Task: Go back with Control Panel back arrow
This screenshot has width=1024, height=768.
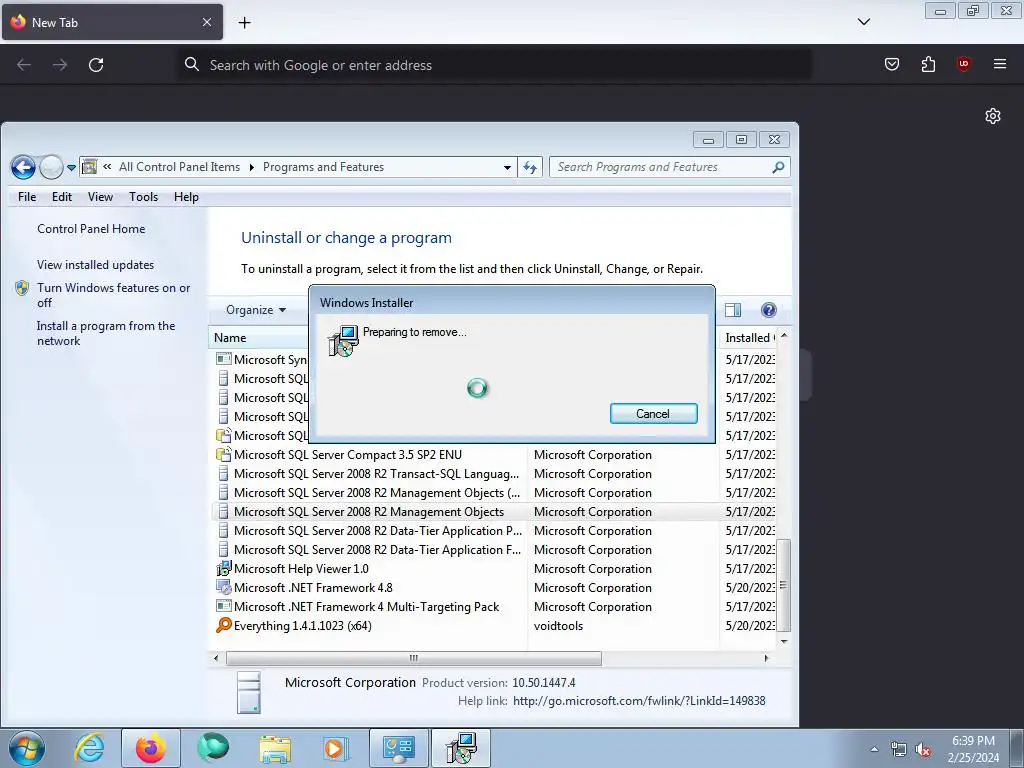Action: pyautogui.click(x=23, y=168)
